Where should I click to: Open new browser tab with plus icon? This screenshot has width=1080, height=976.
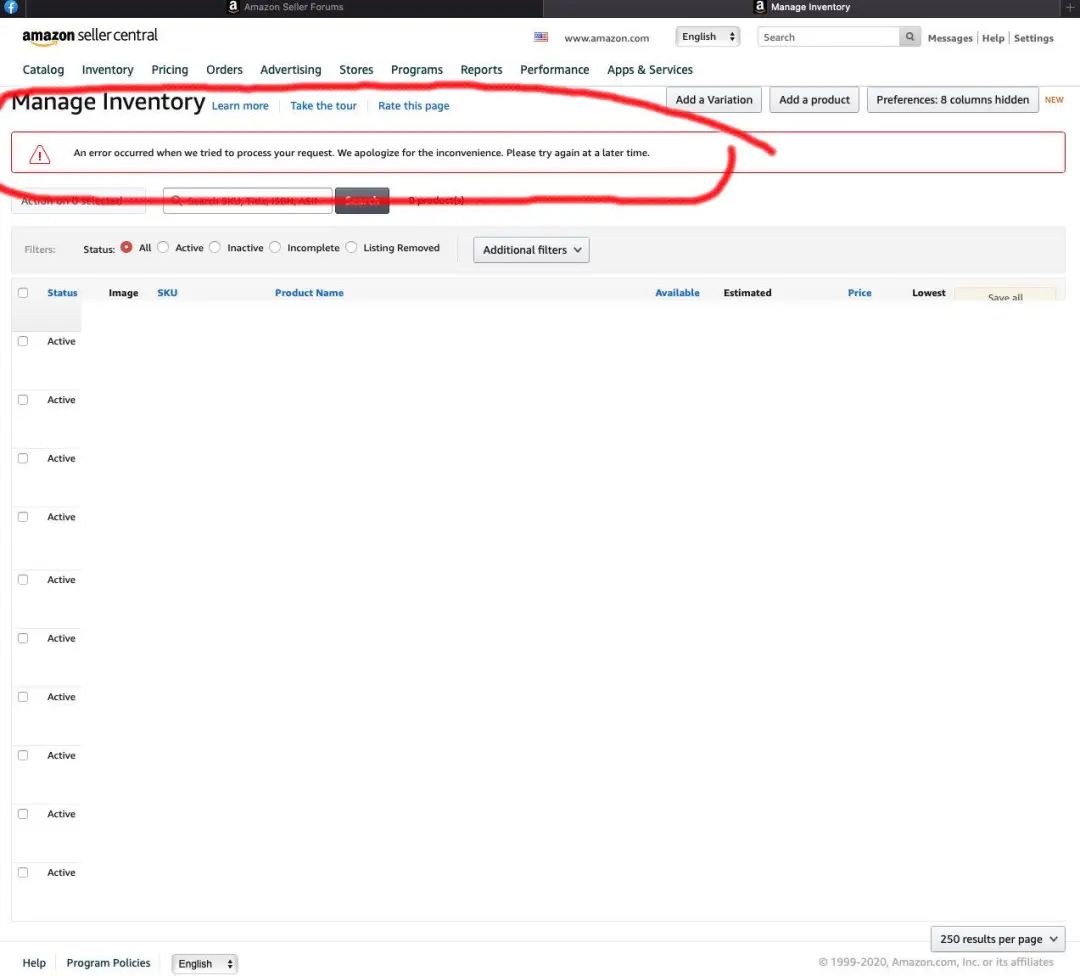coord(1070,7)
